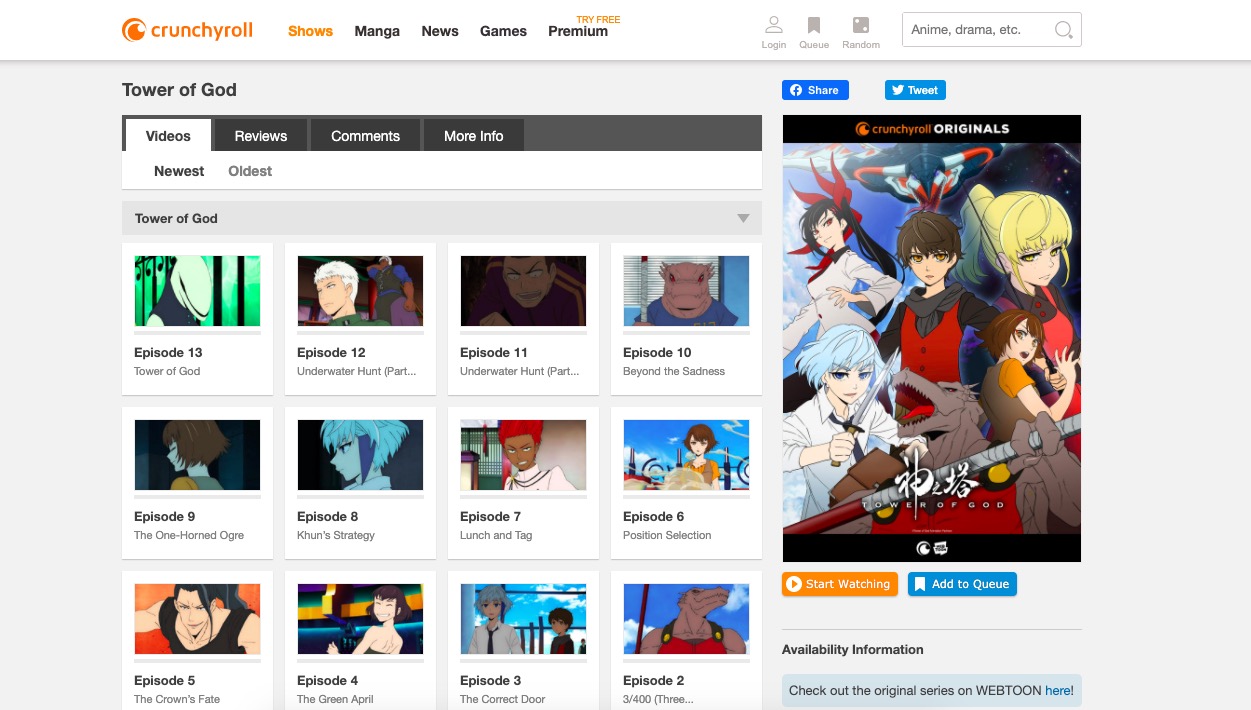Click the search magnifier icon

[1063, 29]
